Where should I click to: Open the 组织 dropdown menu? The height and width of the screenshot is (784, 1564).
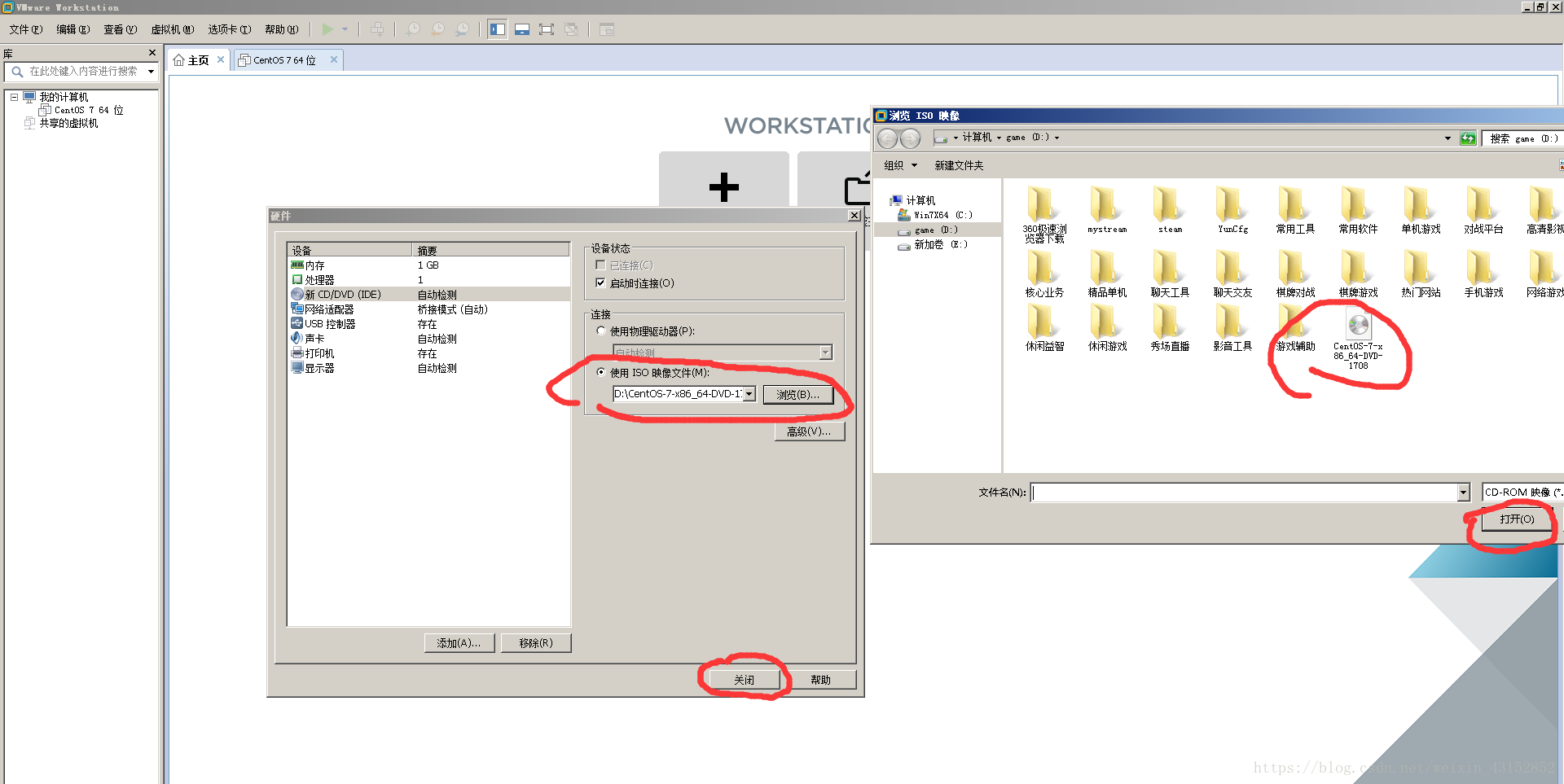901,165
